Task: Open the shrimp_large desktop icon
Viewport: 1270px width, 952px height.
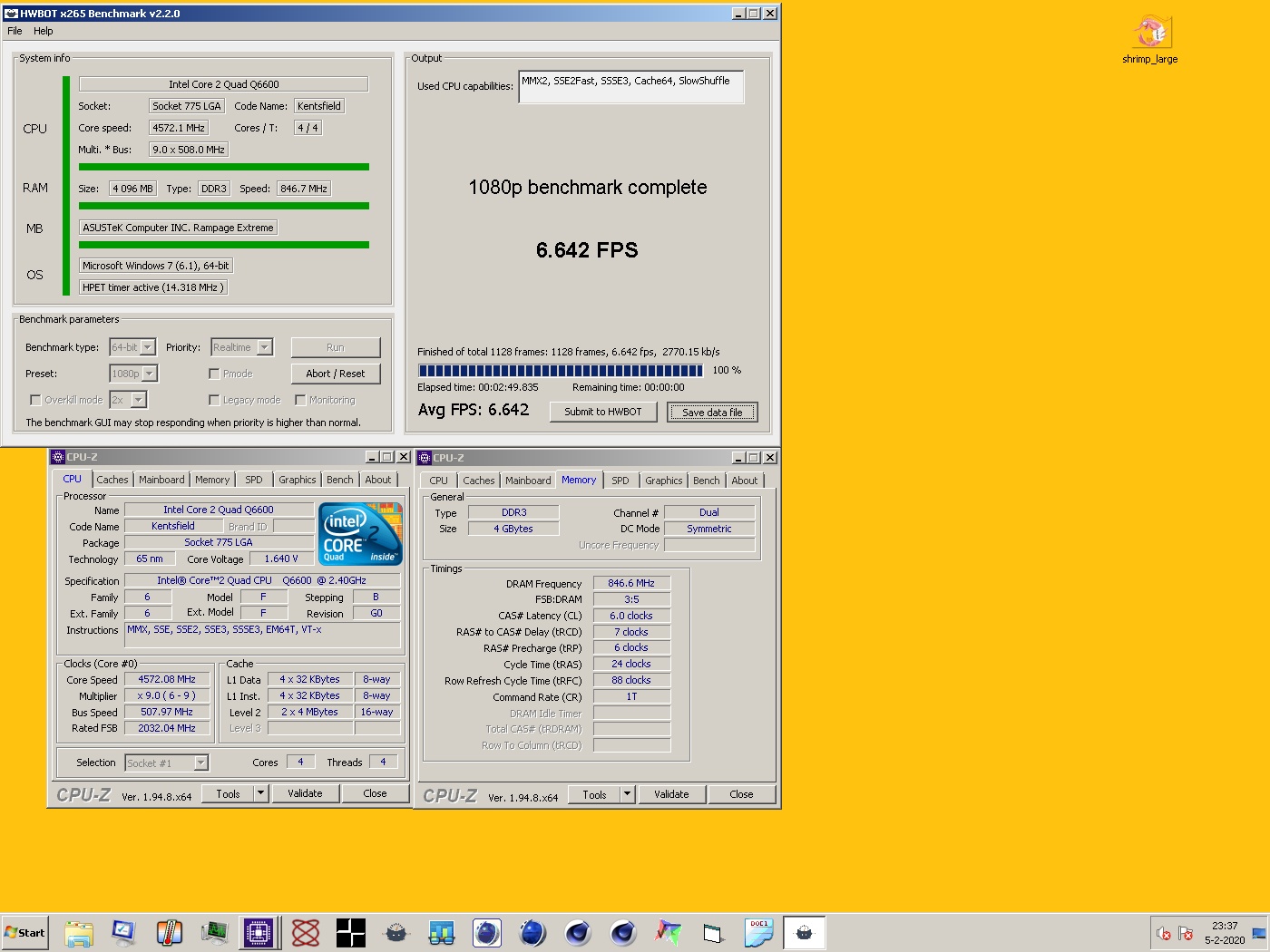Action: click(x=1151, y=39)
